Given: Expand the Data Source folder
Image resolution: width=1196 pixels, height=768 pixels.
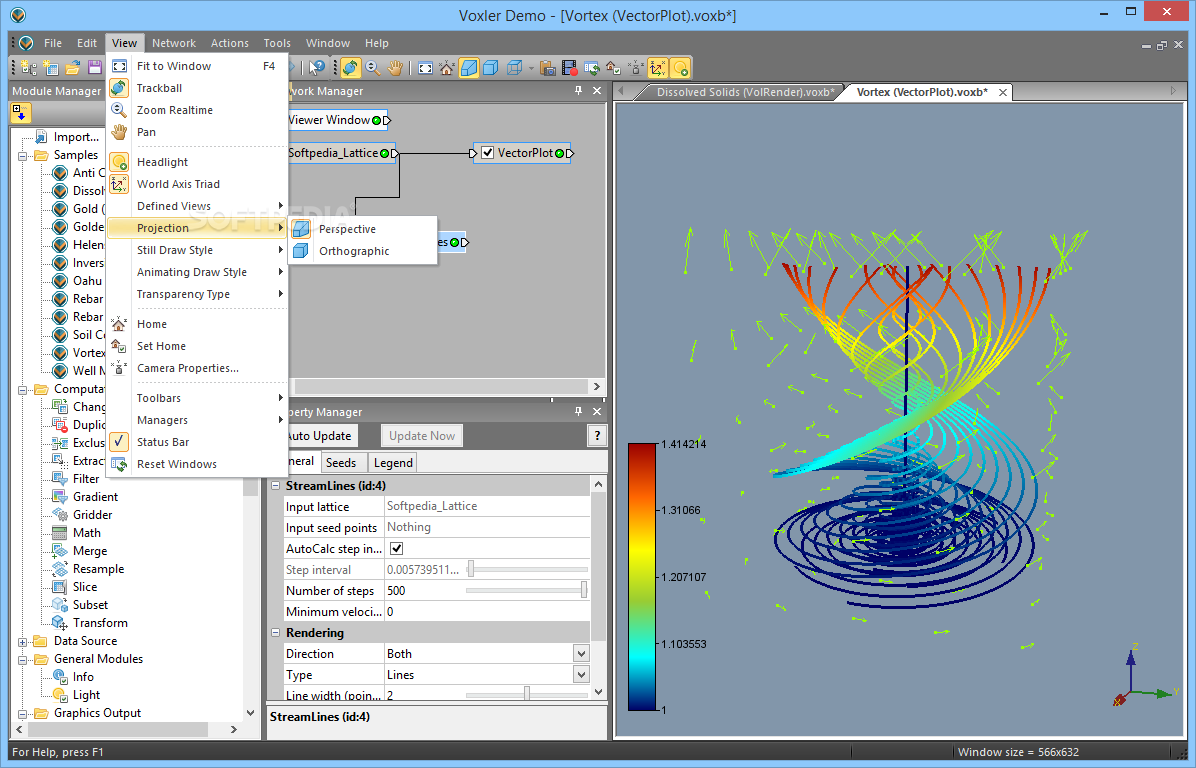Looking at the screenshot, I should (x=22, y=641).
